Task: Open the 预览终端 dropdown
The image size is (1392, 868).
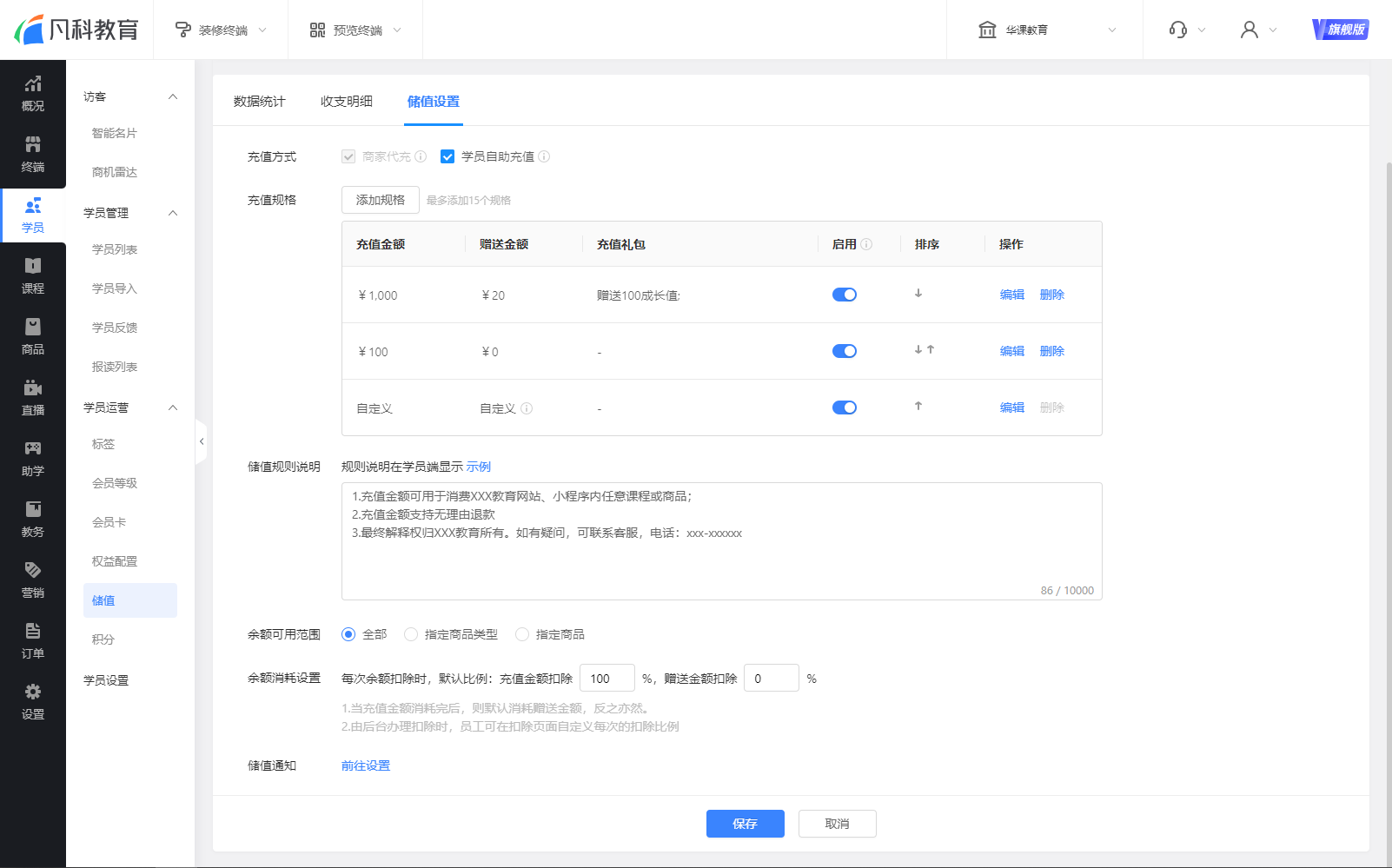Action: 355,30
